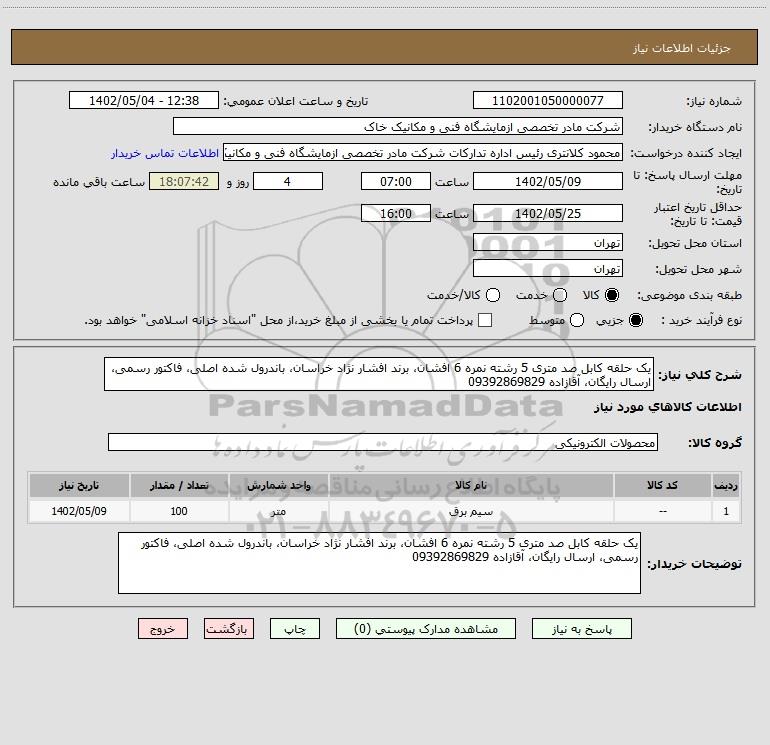This screenshot has width=770, height=745.
Task: Select the جزیی purchase type radio
Action: (635, 320)
